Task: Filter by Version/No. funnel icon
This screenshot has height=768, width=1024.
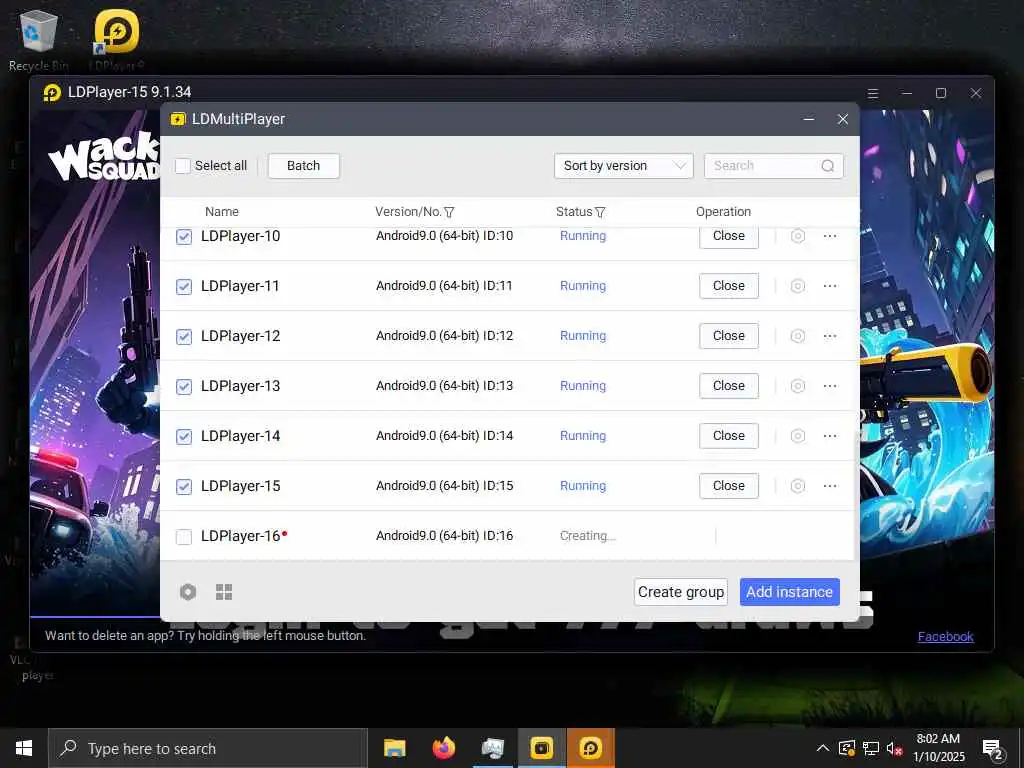Action: click(449, 212)
